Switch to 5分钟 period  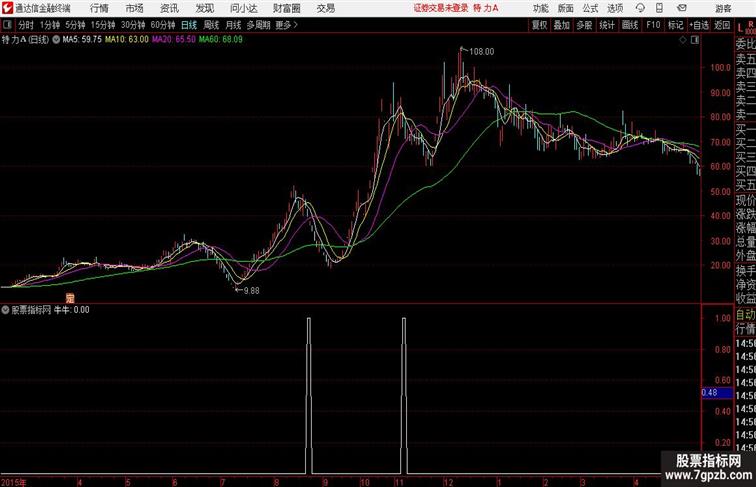75,25
